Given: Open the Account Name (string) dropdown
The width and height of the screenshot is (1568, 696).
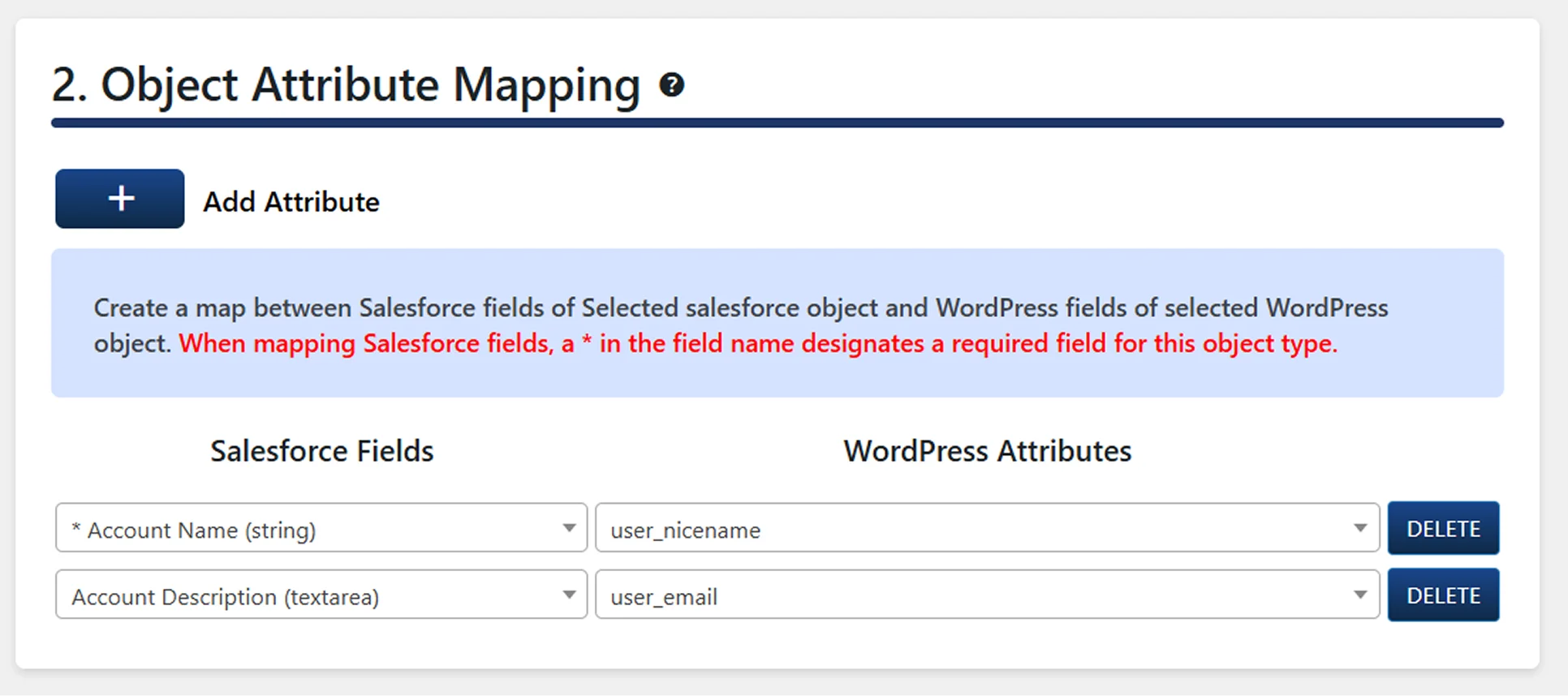Looking at the screenshot, I should click(321, 528).
